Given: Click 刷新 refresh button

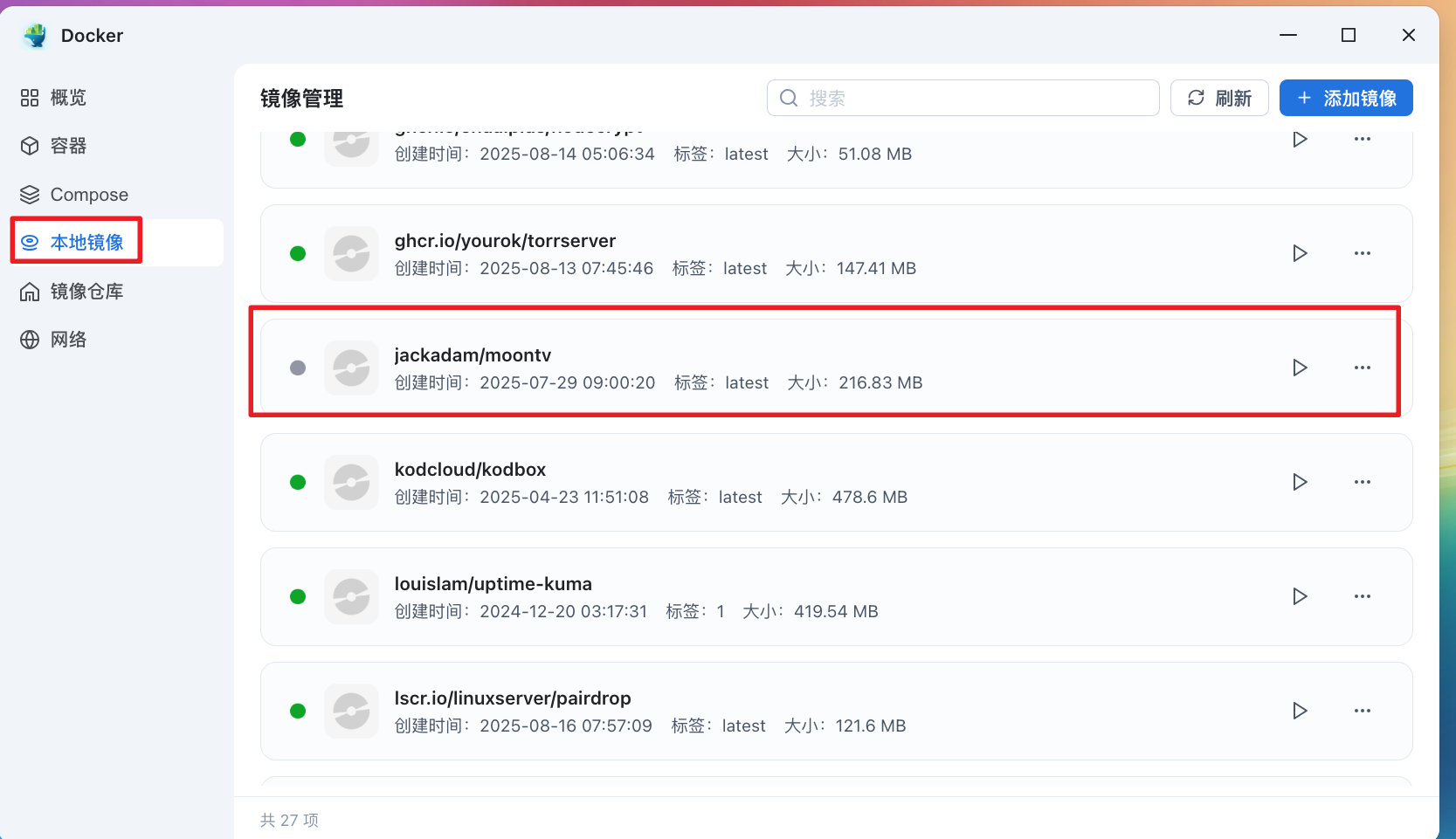Looking at the screenshot, I should click(1220, 98).
